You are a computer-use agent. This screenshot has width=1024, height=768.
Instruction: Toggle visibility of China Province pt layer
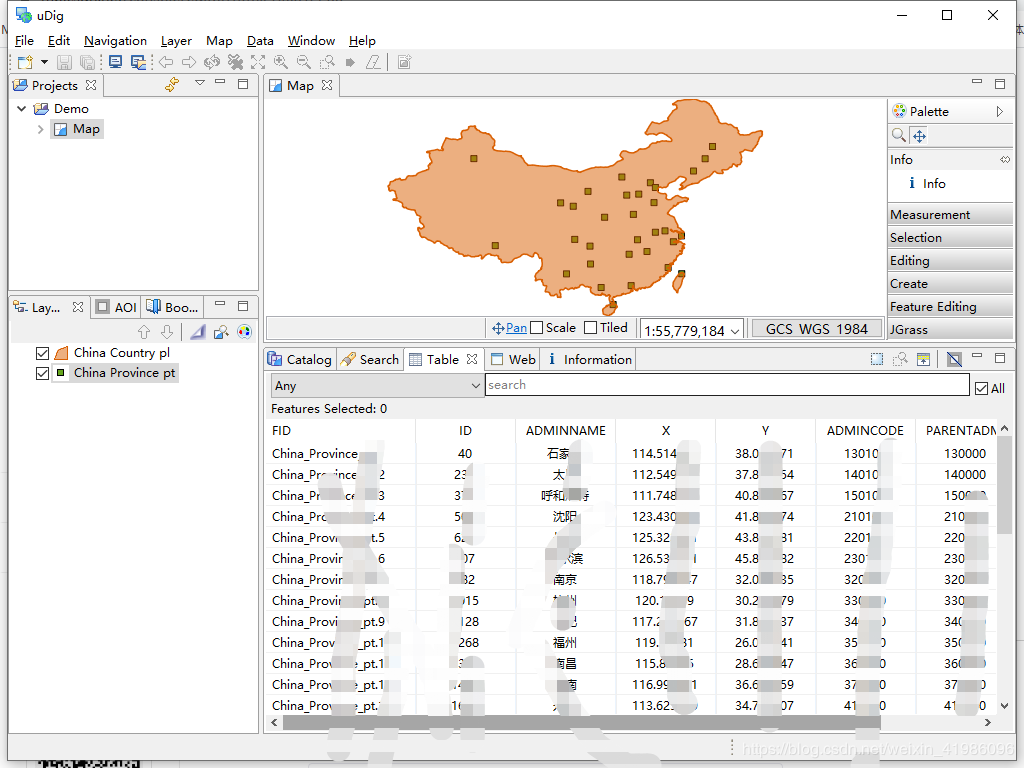pos(42,374)
